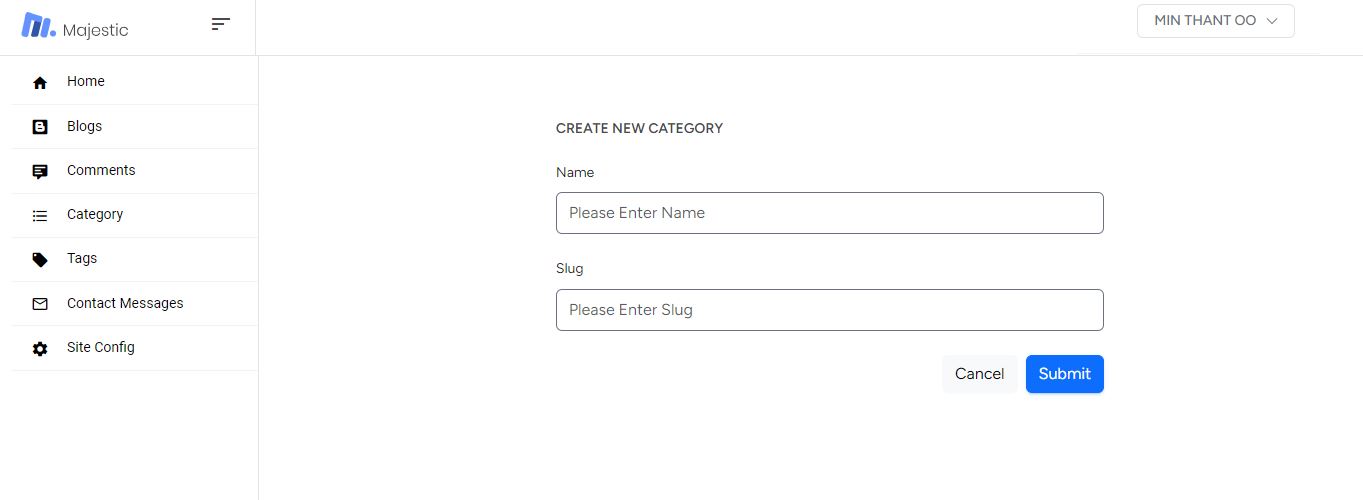Open Contact Messages in sidebar
This screenshot has width=1363, height=500.
(135, 303)
